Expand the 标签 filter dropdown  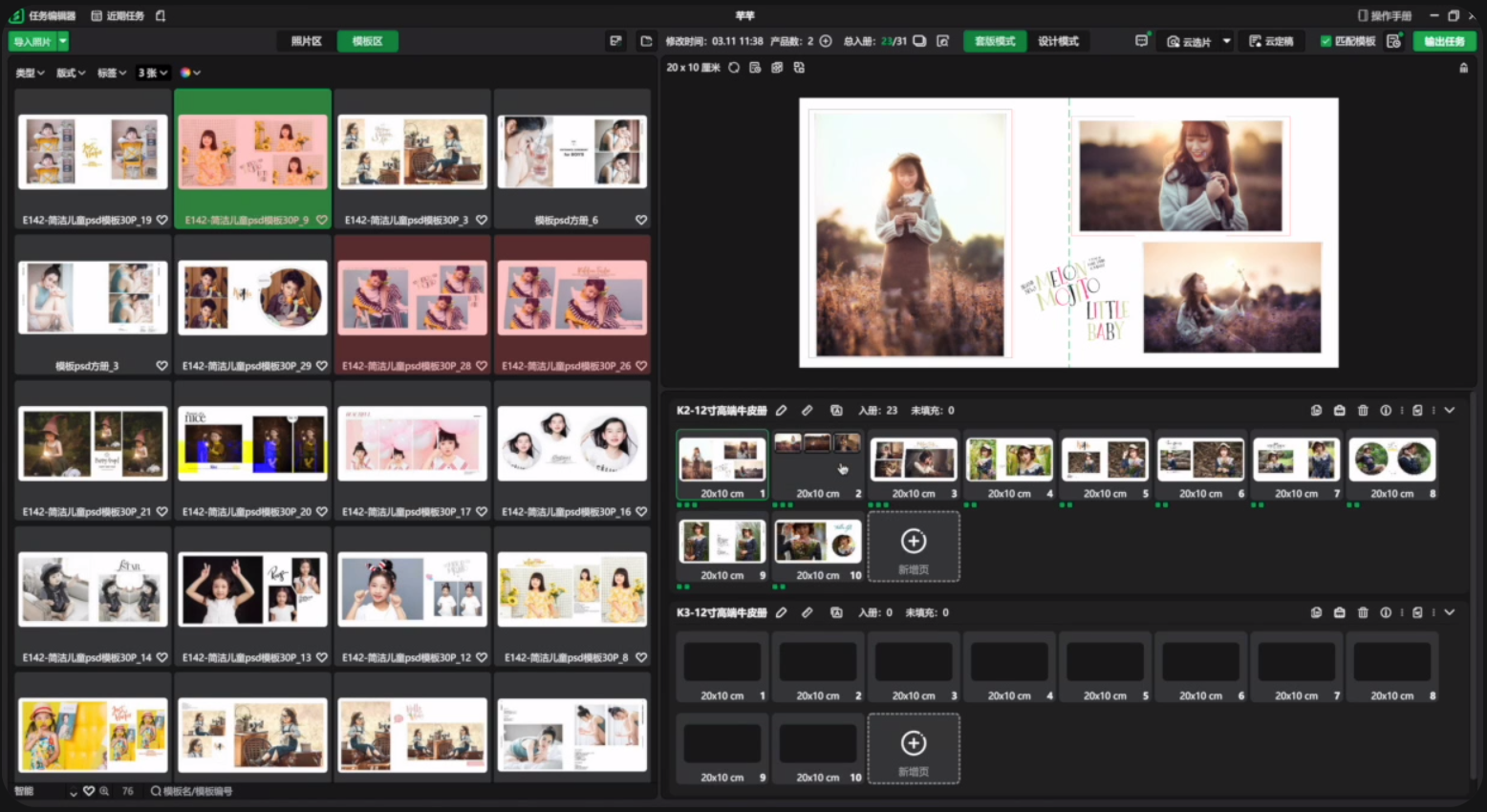coord(112,73)
